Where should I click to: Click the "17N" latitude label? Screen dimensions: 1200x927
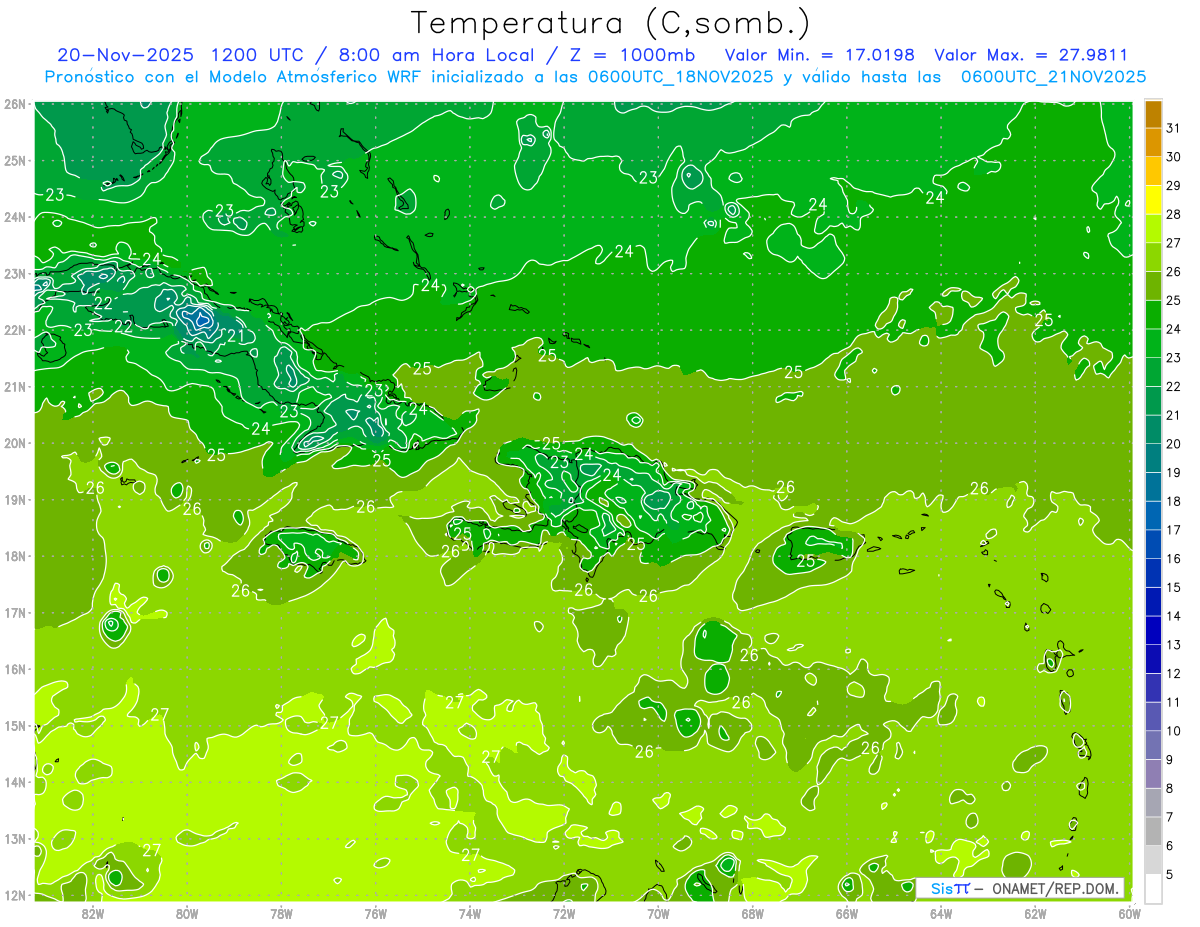click(x=15, y=613)
